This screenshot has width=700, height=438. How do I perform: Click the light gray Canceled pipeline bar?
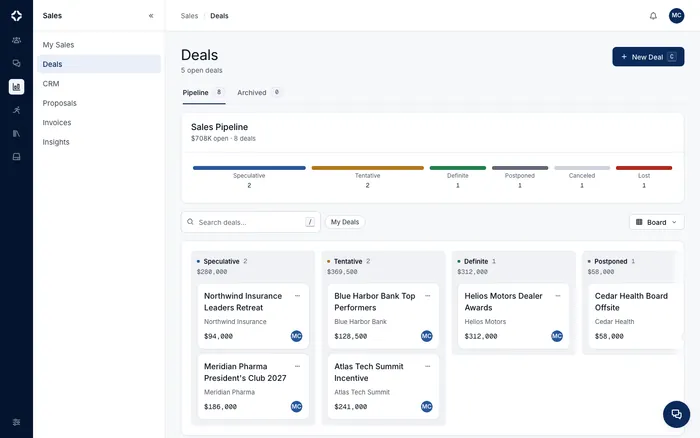[x=582, y=168]
